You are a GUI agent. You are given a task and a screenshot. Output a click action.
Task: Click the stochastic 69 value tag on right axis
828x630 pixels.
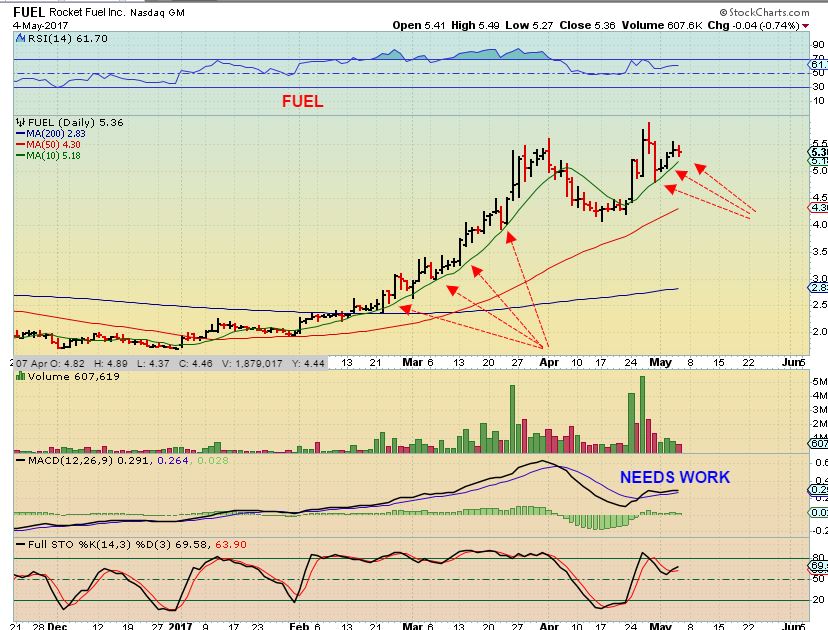[x=818, y=566]
